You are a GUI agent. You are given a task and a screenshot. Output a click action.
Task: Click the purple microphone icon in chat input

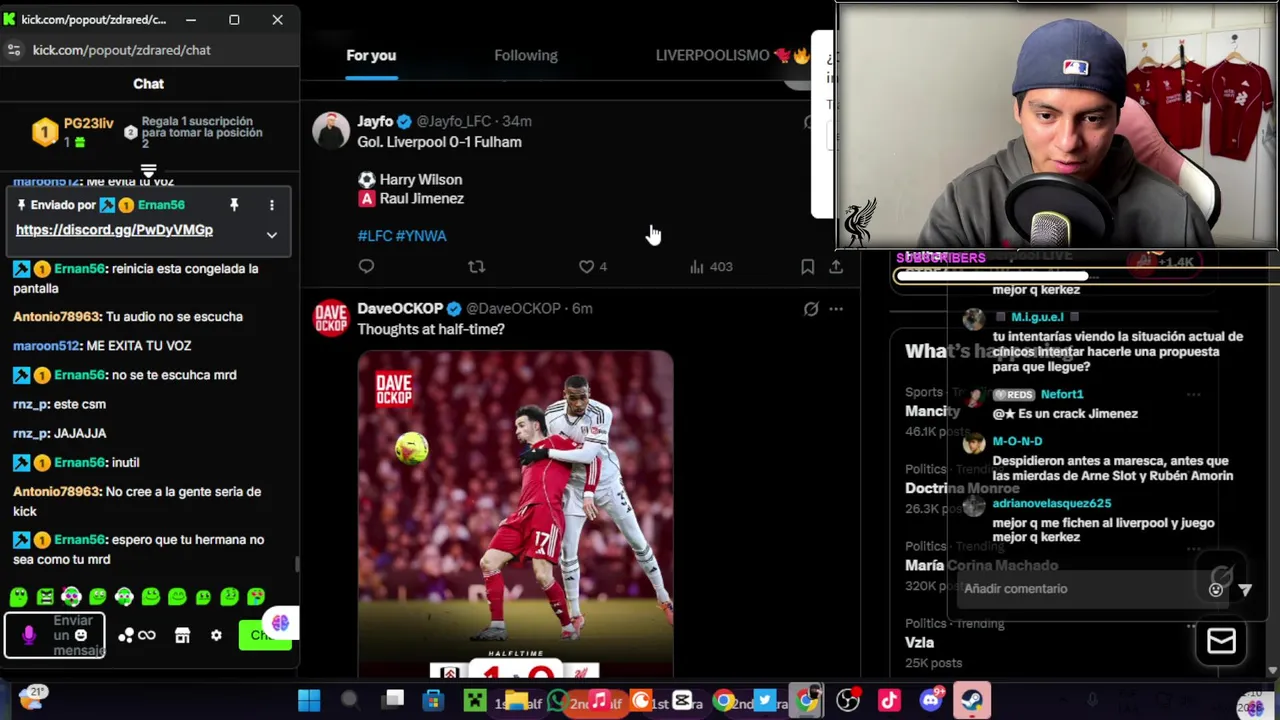click(28, 635)
